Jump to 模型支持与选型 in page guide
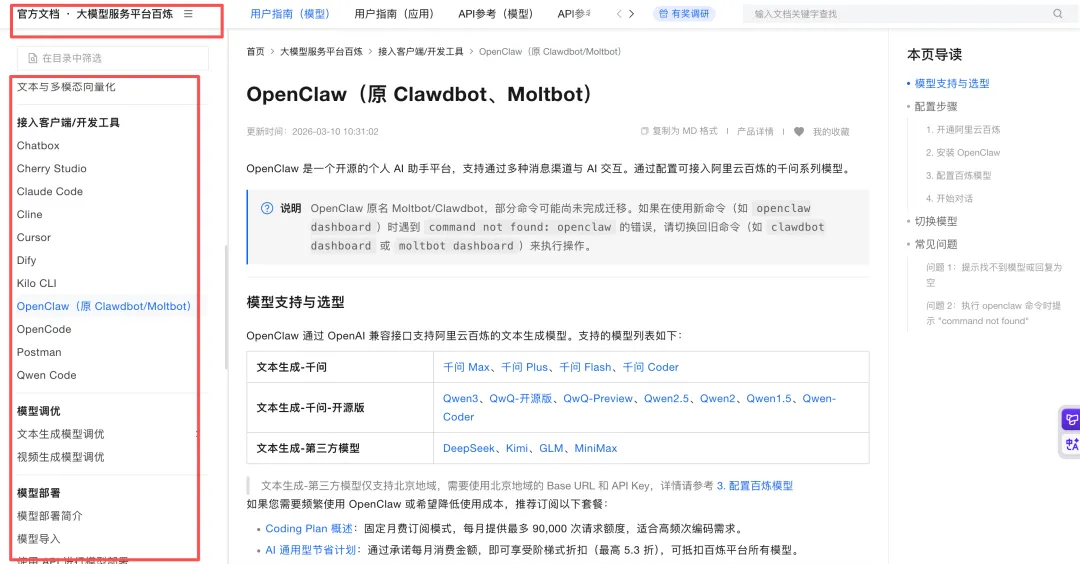Screen dimensions: 1080x564 click(952, 83)
